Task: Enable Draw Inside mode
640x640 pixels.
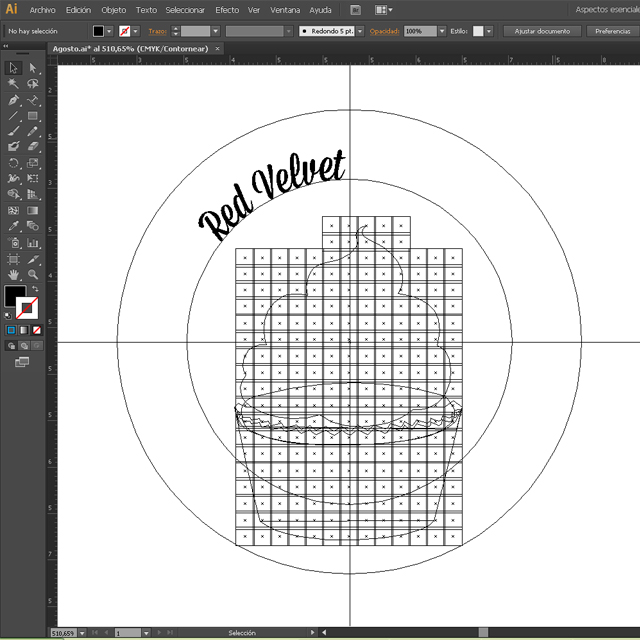Action: (x=37, y=346)
